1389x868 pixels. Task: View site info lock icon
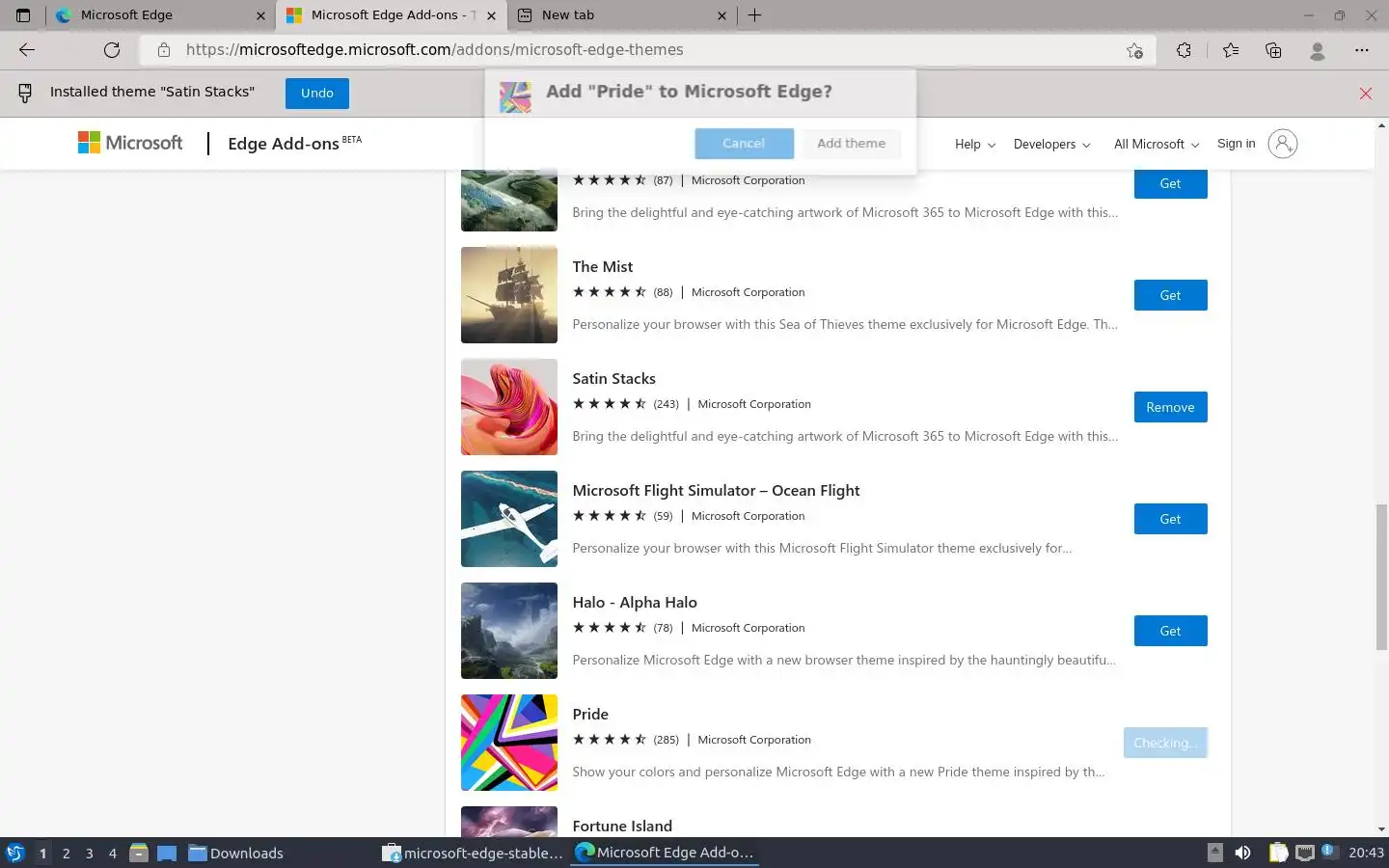[164, 50]
